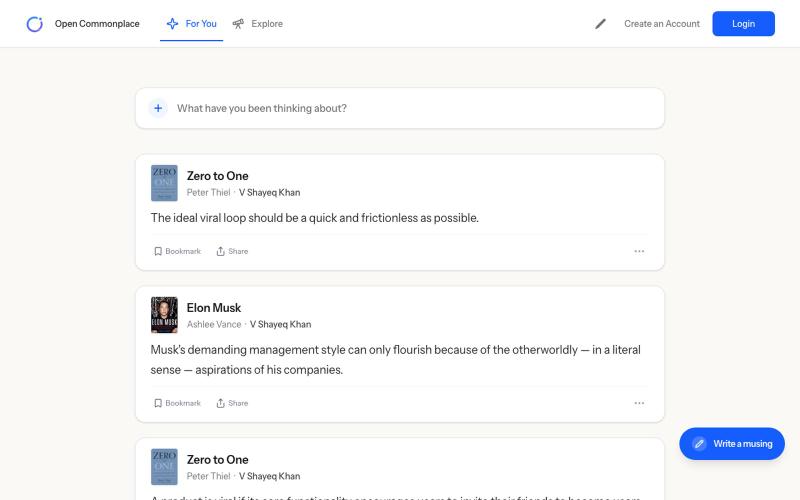Select the viral loop quote text
The width and height of the screenshot is (800, 500).
[314, 218]
